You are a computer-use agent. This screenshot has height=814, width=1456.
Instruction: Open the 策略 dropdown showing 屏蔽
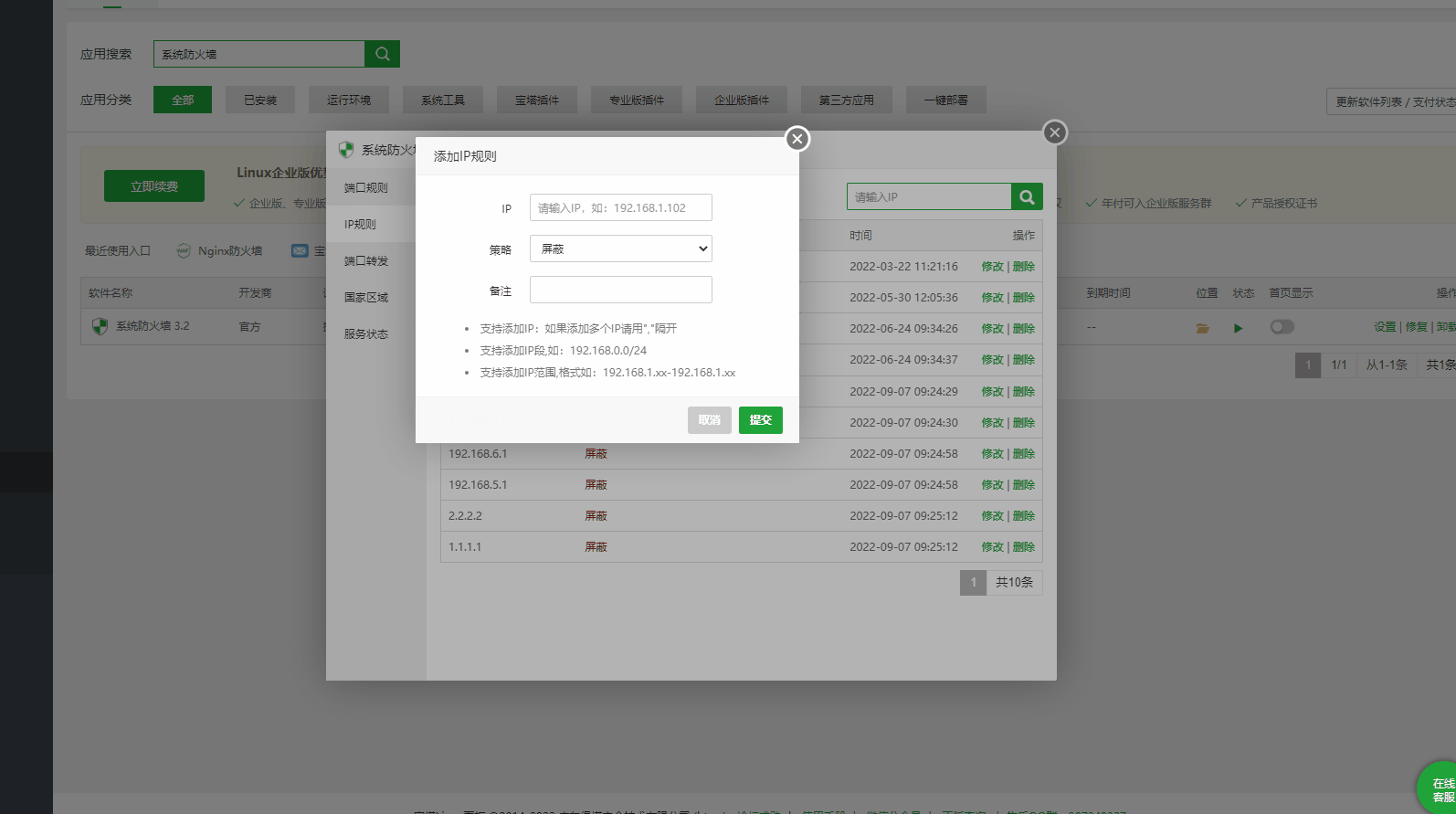[621, 248]
